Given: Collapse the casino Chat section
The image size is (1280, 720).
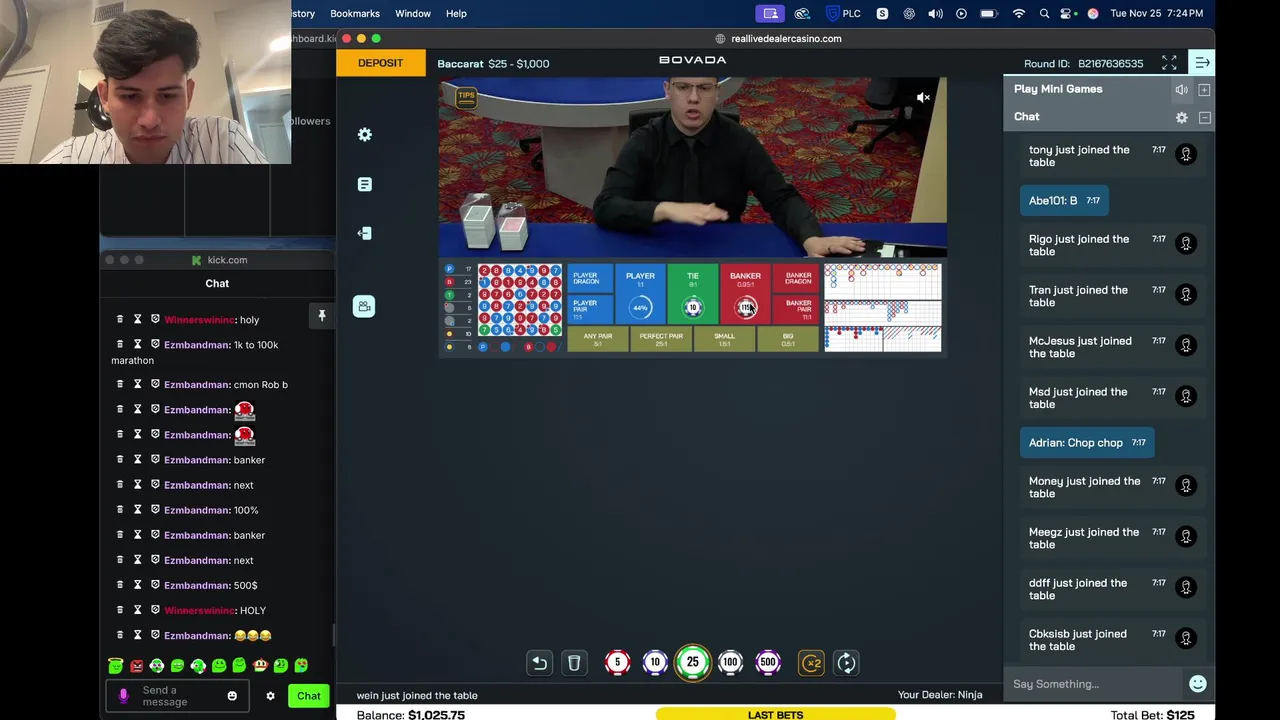Looking at the screenshot, I should click(x=1204, y=118).
